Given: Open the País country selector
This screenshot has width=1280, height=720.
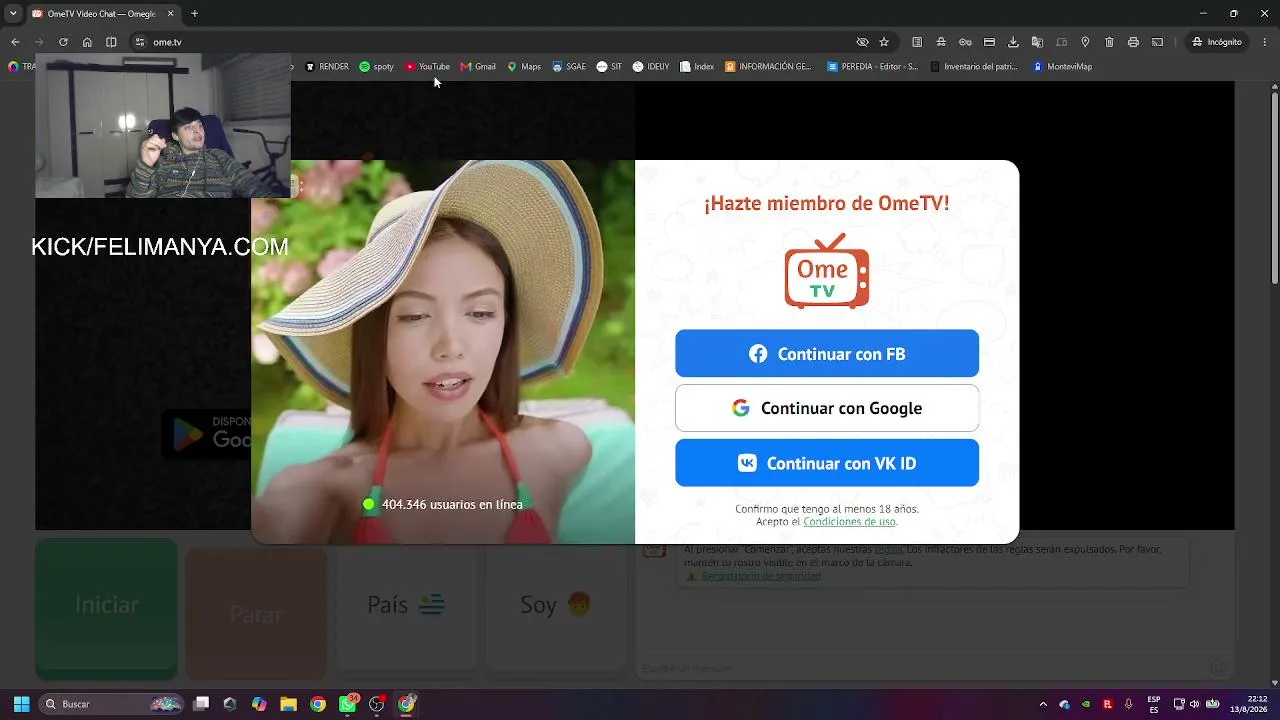Looking at the screenshot, I should click(406, 605).
